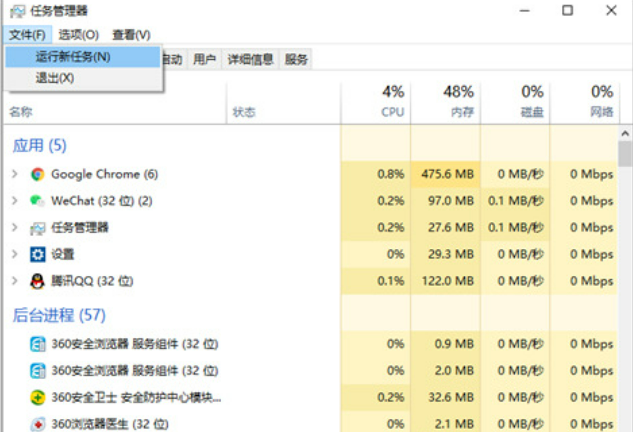Expand the 设置 process group
The height and width of the screenshot is (432, 633).
click(15, 254)
